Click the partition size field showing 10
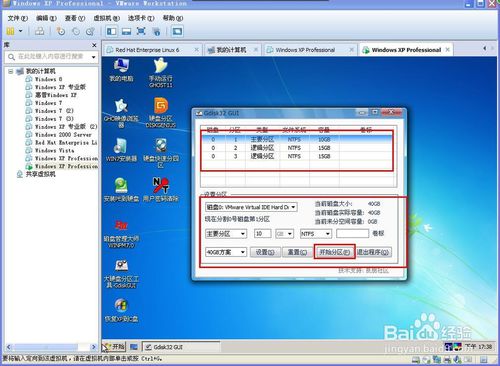 coord(262,234)
